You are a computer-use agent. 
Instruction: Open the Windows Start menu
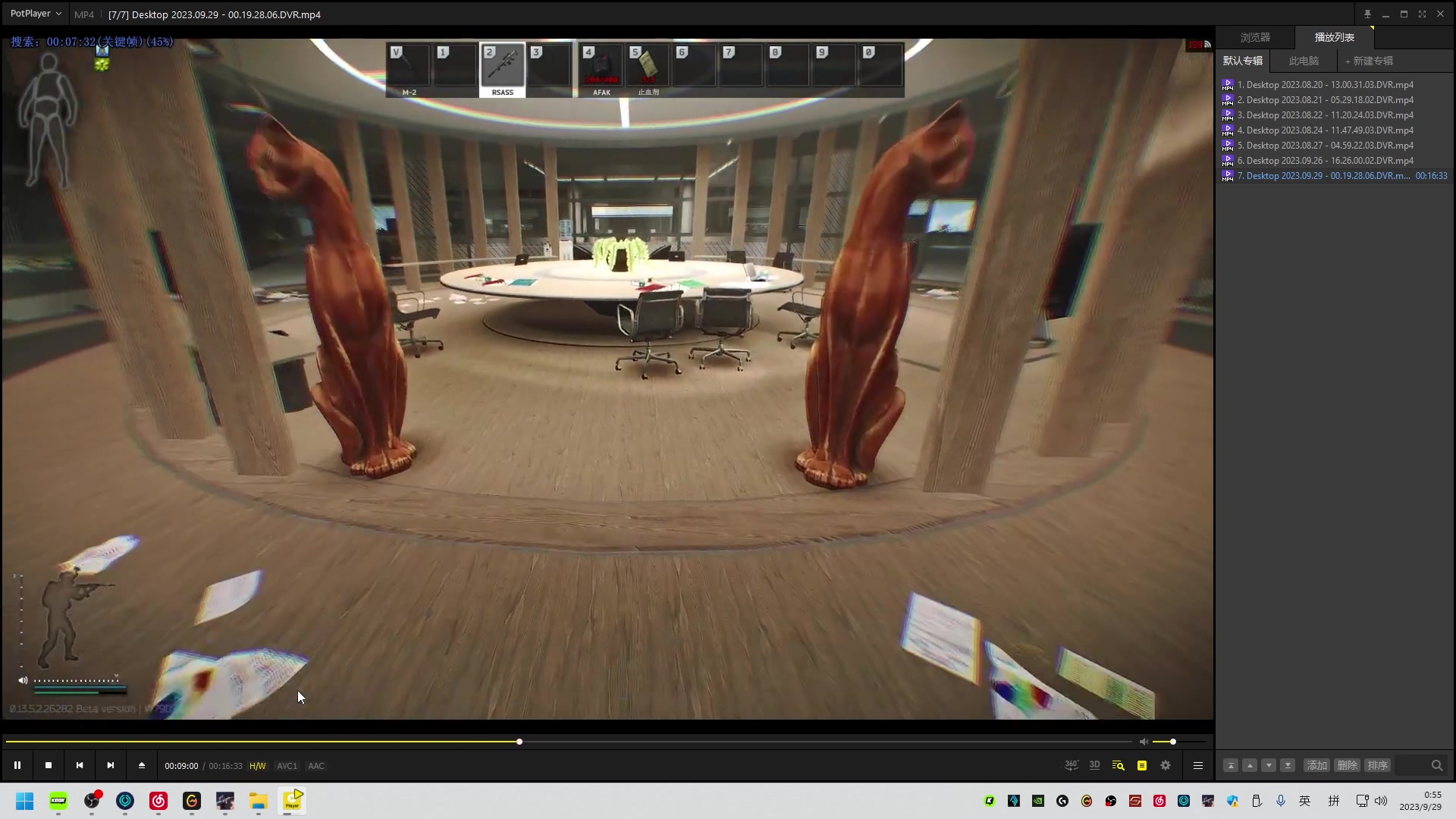pyautogui.click(x=25, y=801)
